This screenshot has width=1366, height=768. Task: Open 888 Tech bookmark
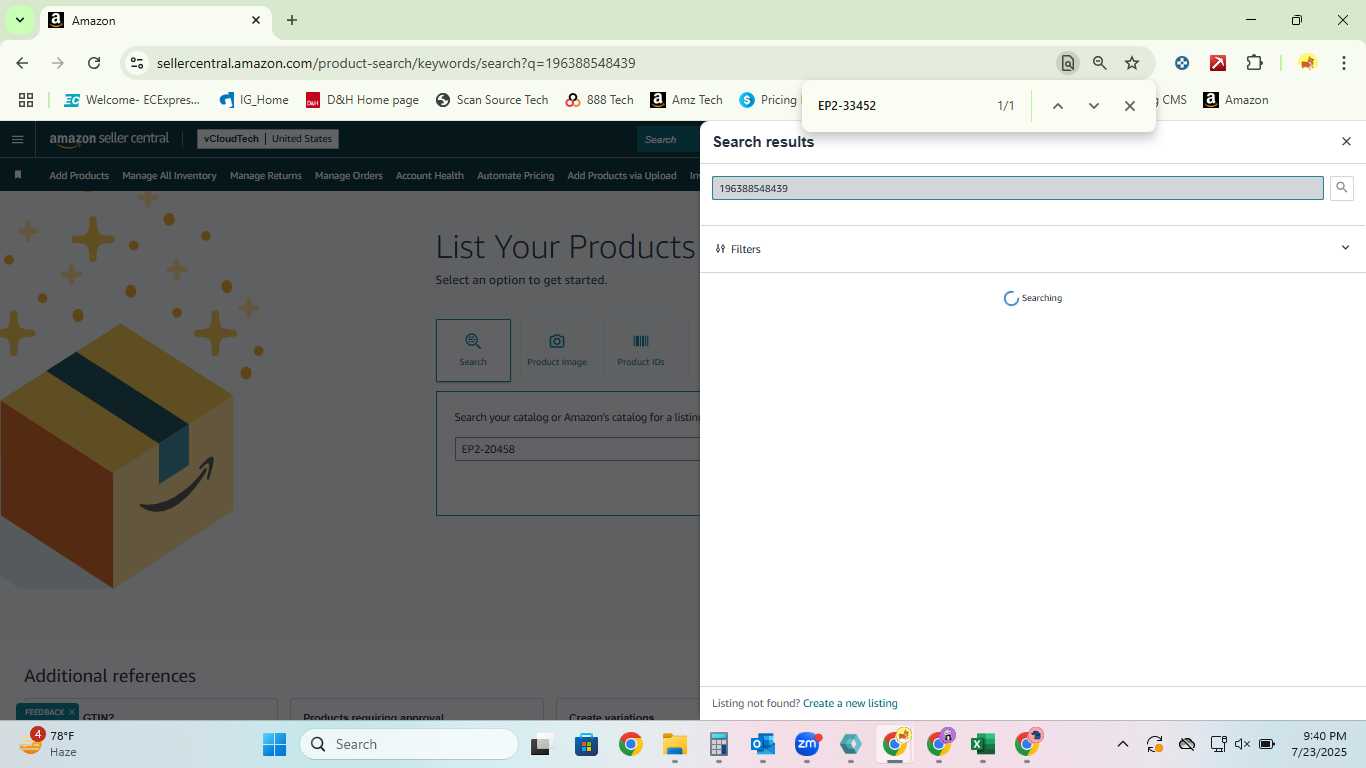pos(599,100)
